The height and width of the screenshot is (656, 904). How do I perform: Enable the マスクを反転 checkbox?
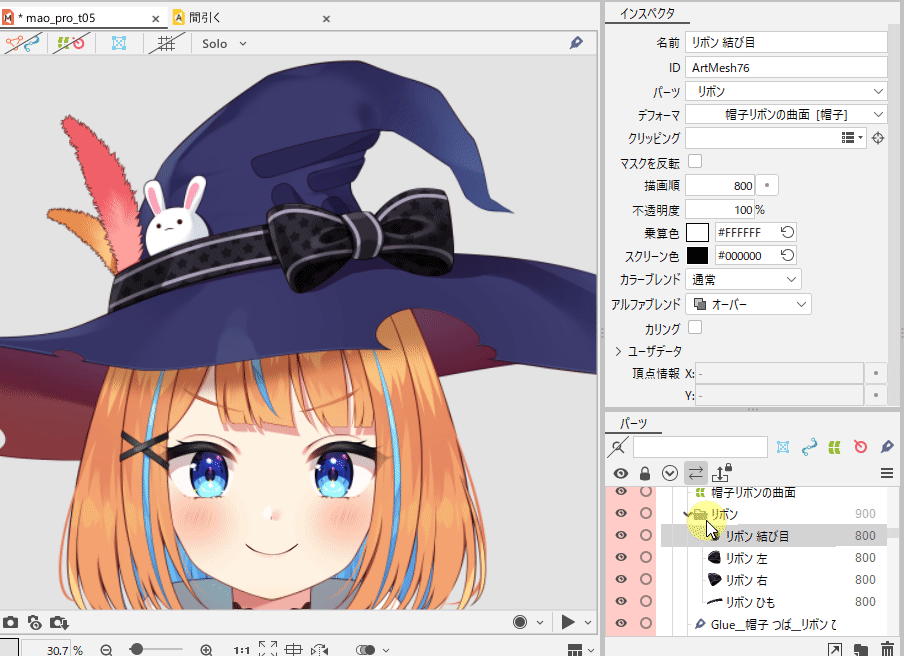695,161
